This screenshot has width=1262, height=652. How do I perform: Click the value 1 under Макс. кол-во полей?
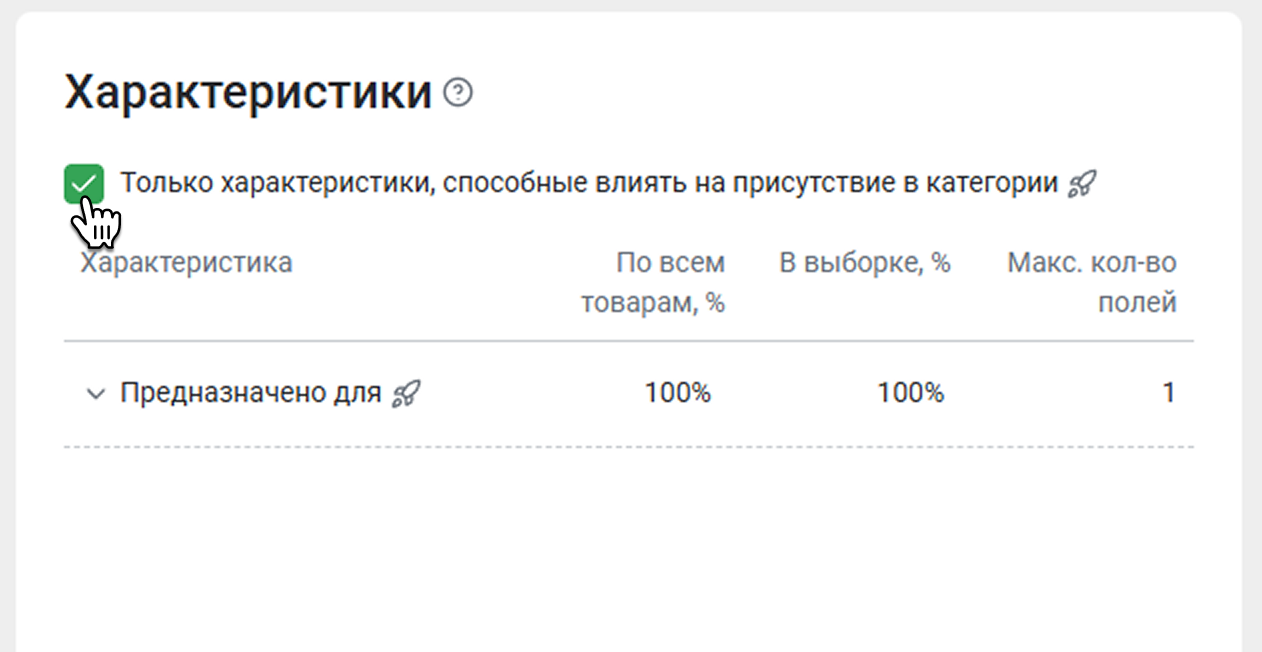click(1168, 393)
